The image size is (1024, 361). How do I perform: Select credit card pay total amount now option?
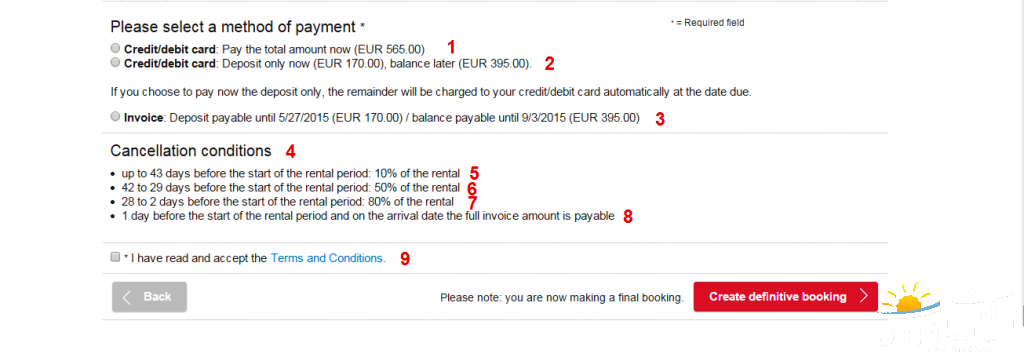(116, 48)
